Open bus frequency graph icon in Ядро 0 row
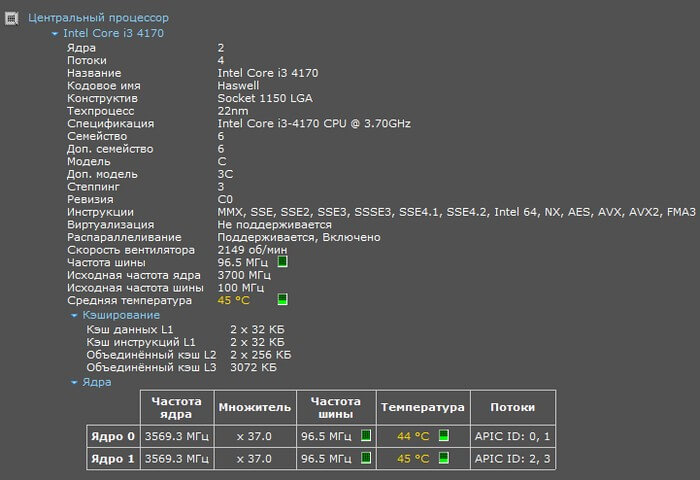The height and width of the screenshot is (480, 700). click(x=366, y=435)
